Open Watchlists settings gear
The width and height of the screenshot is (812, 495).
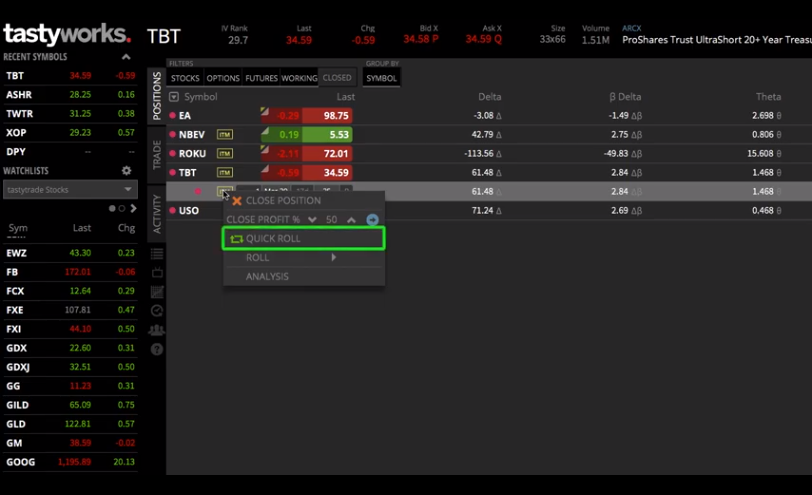coord(126,170)
